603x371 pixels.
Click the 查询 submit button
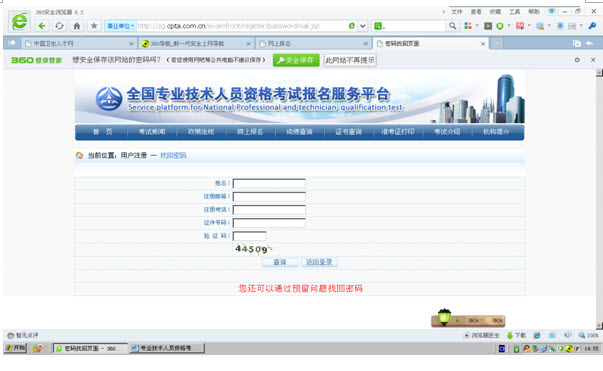click(280, 262)
